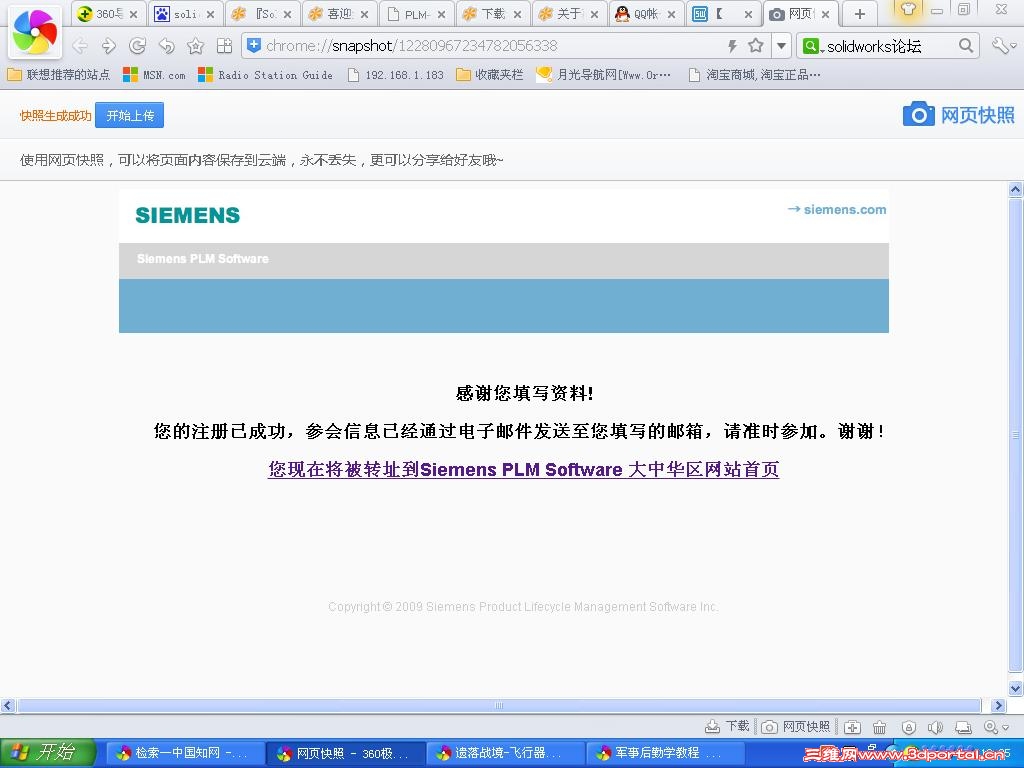Go back with the back arrow
Image resolution: width=1024 pixels, height=768 pixels.
[x=80, y=46]
